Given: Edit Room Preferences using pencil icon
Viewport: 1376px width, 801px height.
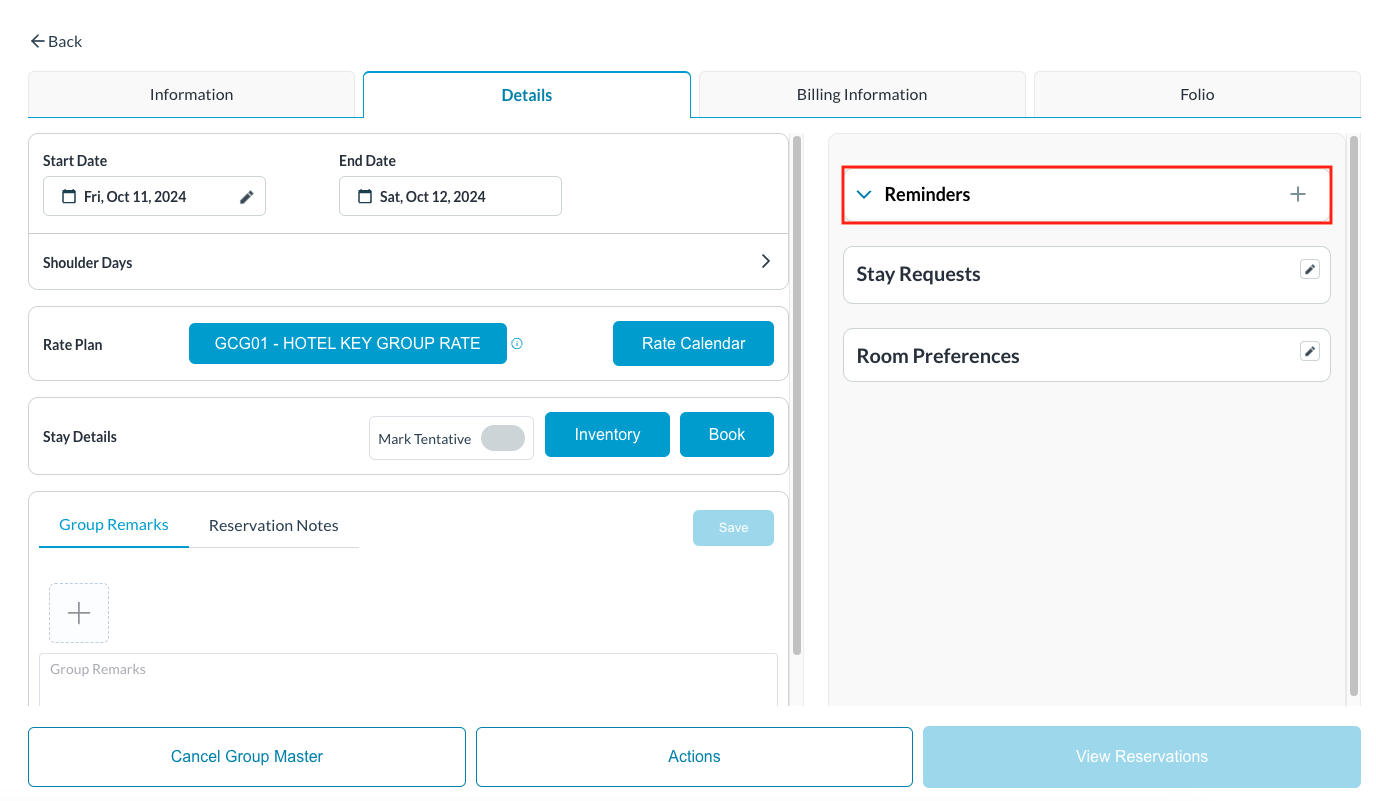Looking at the screenshot, I should (x=1309, y=351).
